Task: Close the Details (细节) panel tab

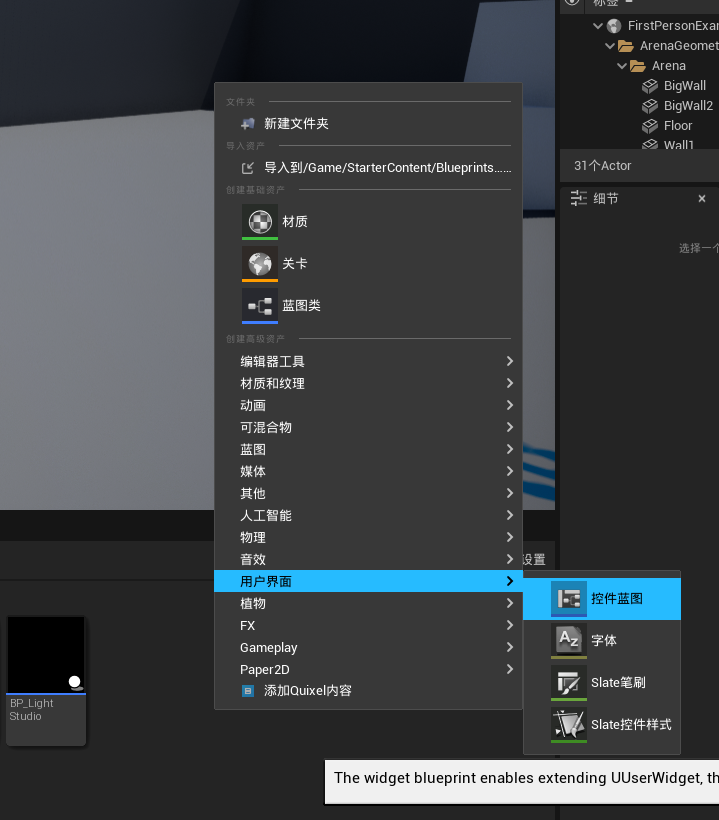Action: [x=702, y=199]
